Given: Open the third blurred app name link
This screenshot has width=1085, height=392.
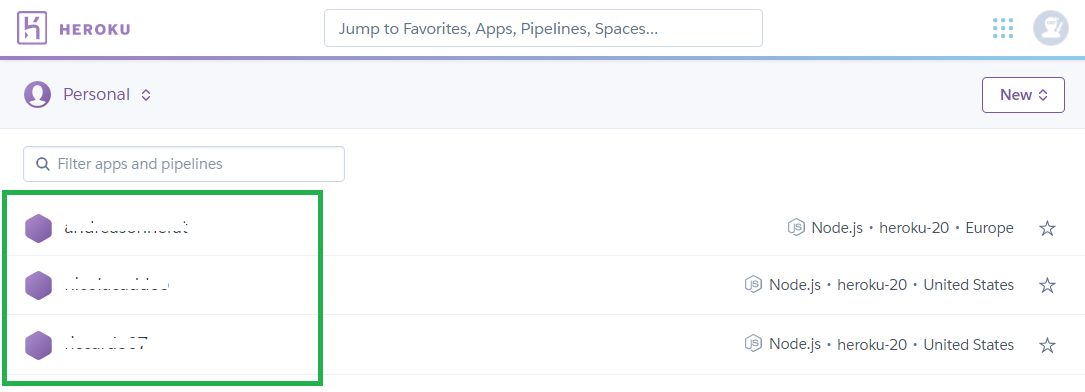Looking at the screenshot, I should click(106, 344).
